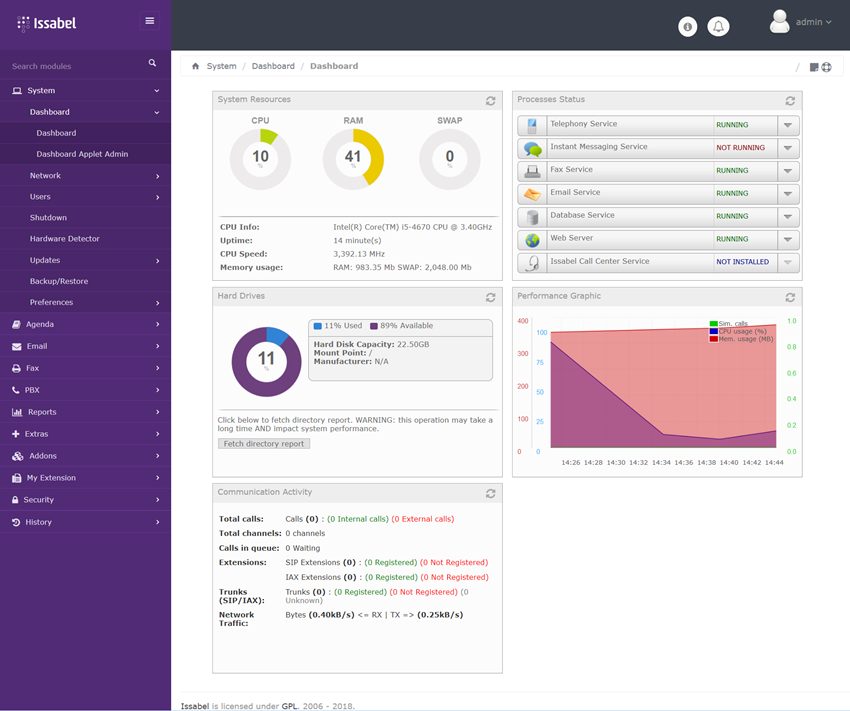Expand the Preferences submenu
Viewport: 850px width, 711px height.
(x=85, y=302)
